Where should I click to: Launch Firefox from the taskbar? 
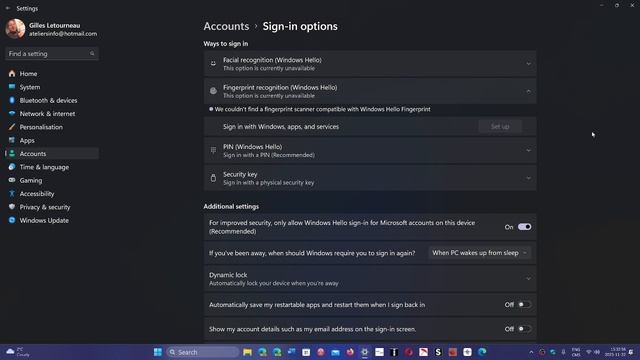(350, 352)
